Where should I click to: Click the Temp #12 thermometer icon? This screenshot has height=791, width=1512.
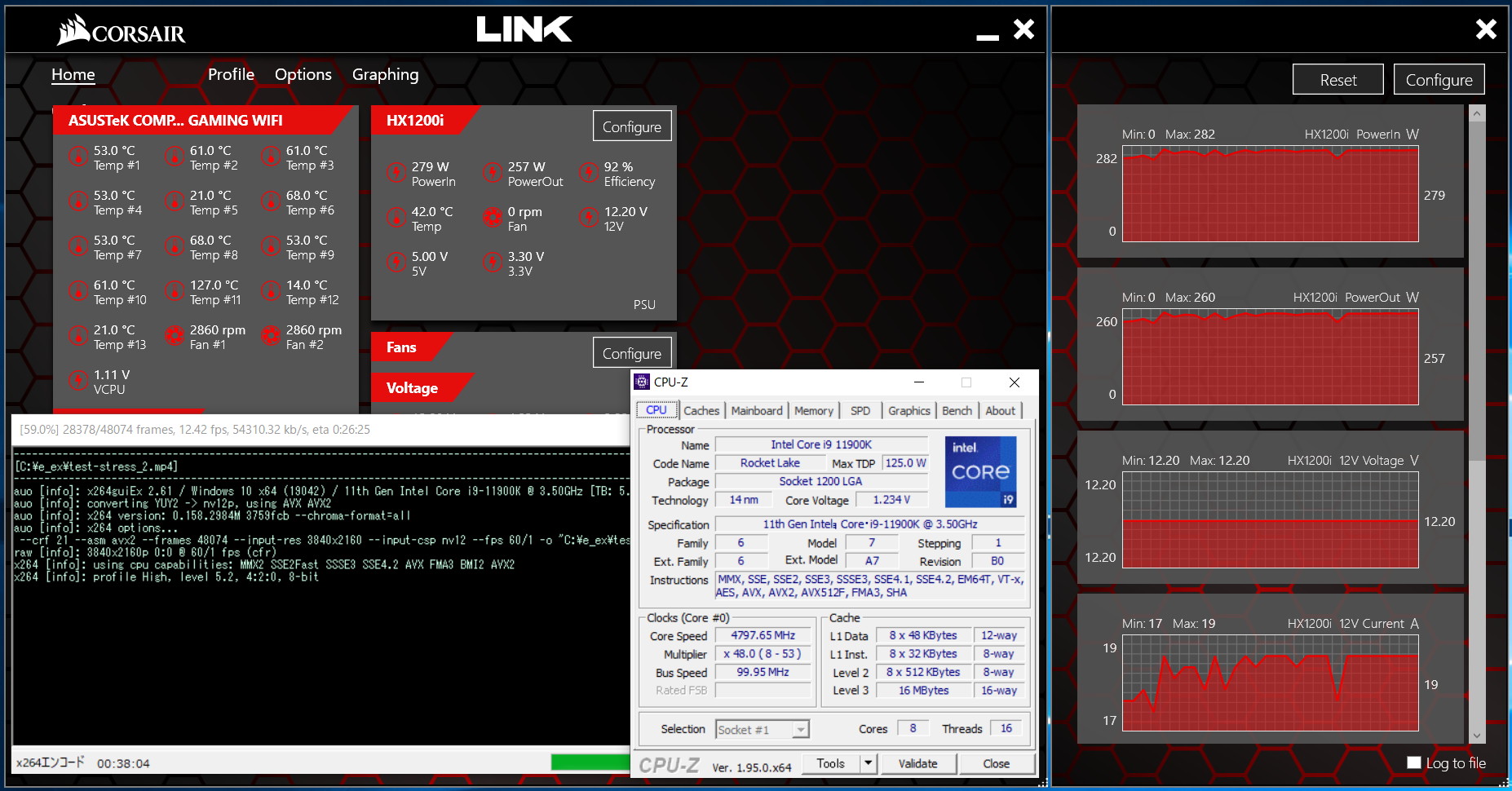tap(271, 290)
